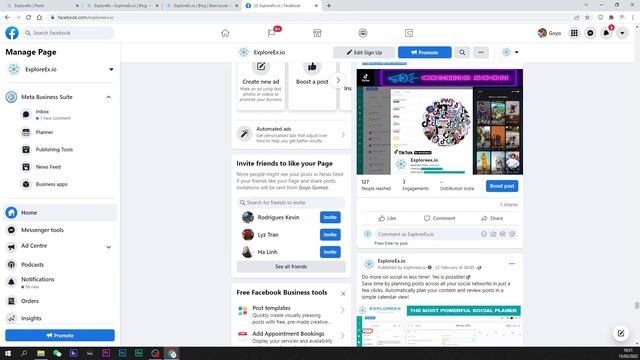640x360 pixels.
Task: Click the Search Facebook field
Action: [x=68, y=33]
